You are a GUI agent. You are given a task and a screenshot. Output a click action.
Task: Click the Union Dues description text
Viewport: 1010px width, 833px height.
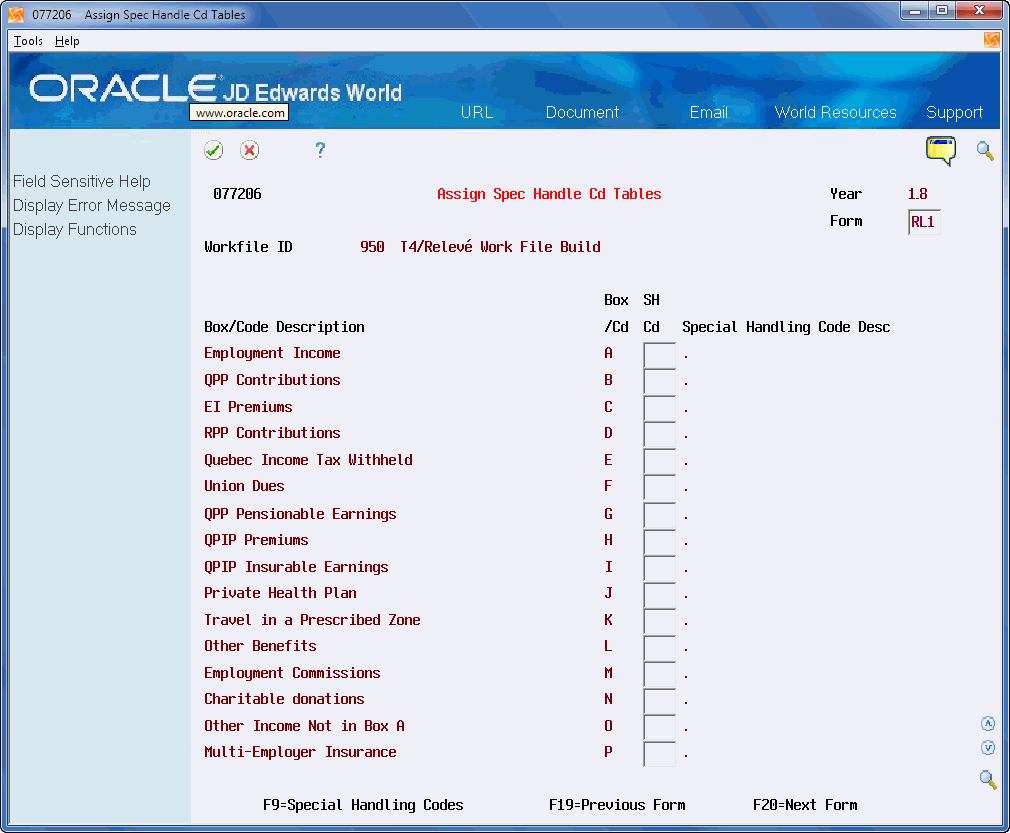(x=243, y=486)
